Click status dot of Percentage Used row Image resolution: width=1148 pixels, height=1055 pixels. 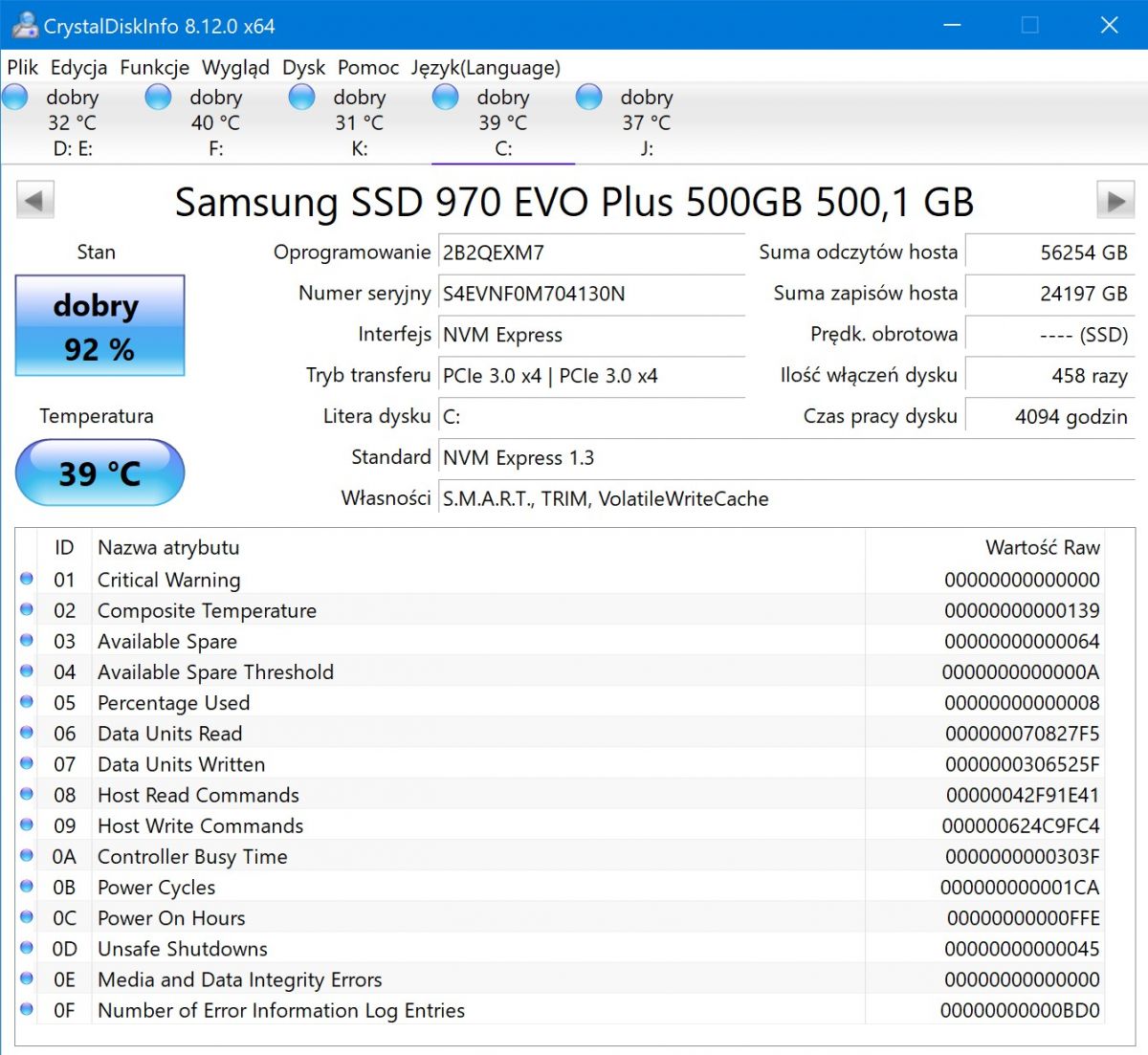(27, 701)
